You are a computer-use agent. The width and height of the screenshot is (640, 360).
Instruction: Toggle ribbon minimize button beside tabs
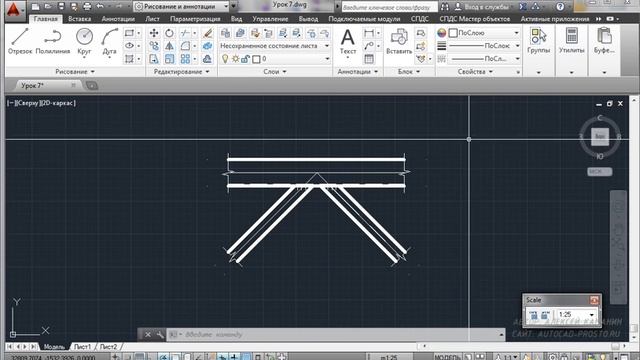click(610, 19)
